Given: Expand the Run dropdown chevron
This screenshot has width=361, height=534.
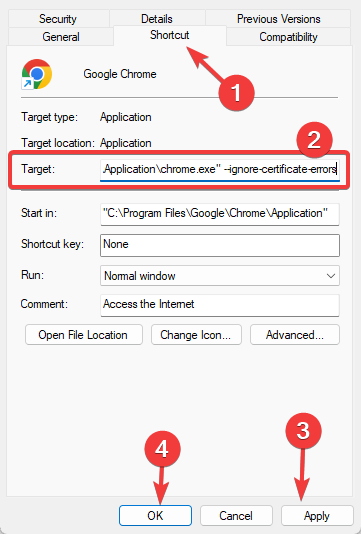Looking at the screenshot, I should (x=331, y=276).
